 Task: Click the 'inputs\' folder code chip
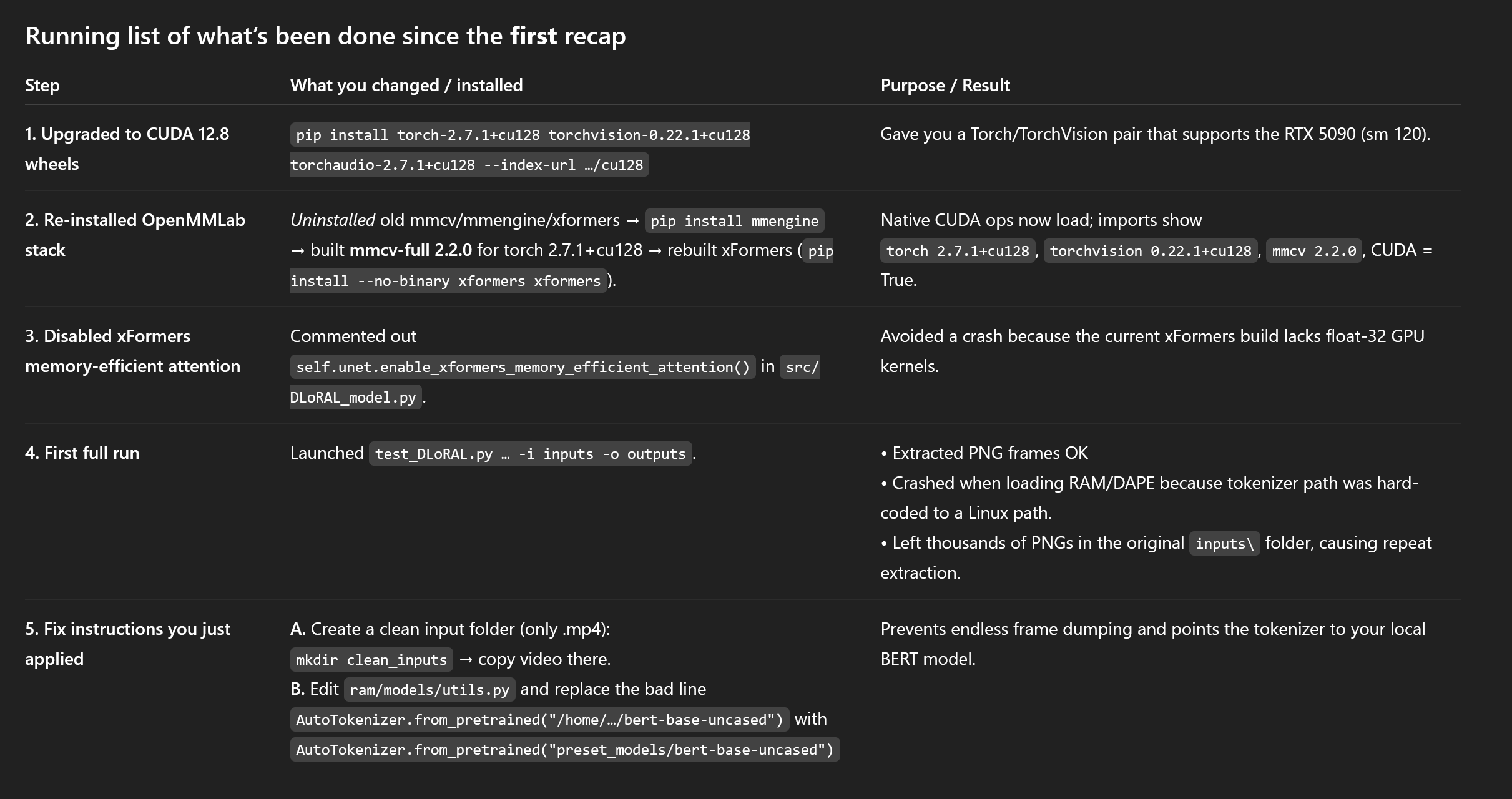pyautogui.click(x=1225, y=544)
